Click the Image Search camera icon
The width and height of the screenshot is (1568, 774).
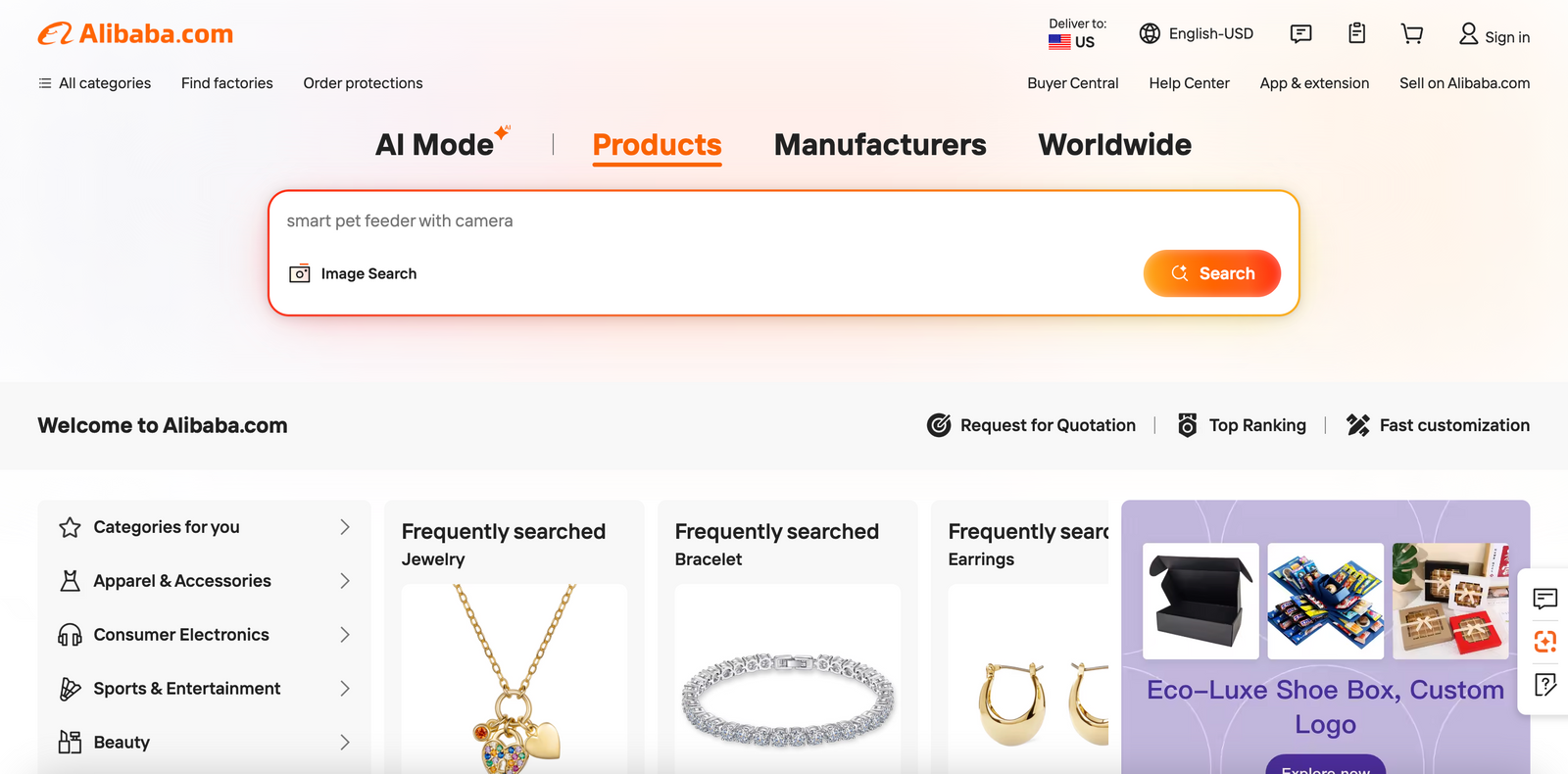pyautogui.click(x=300, y=273)
